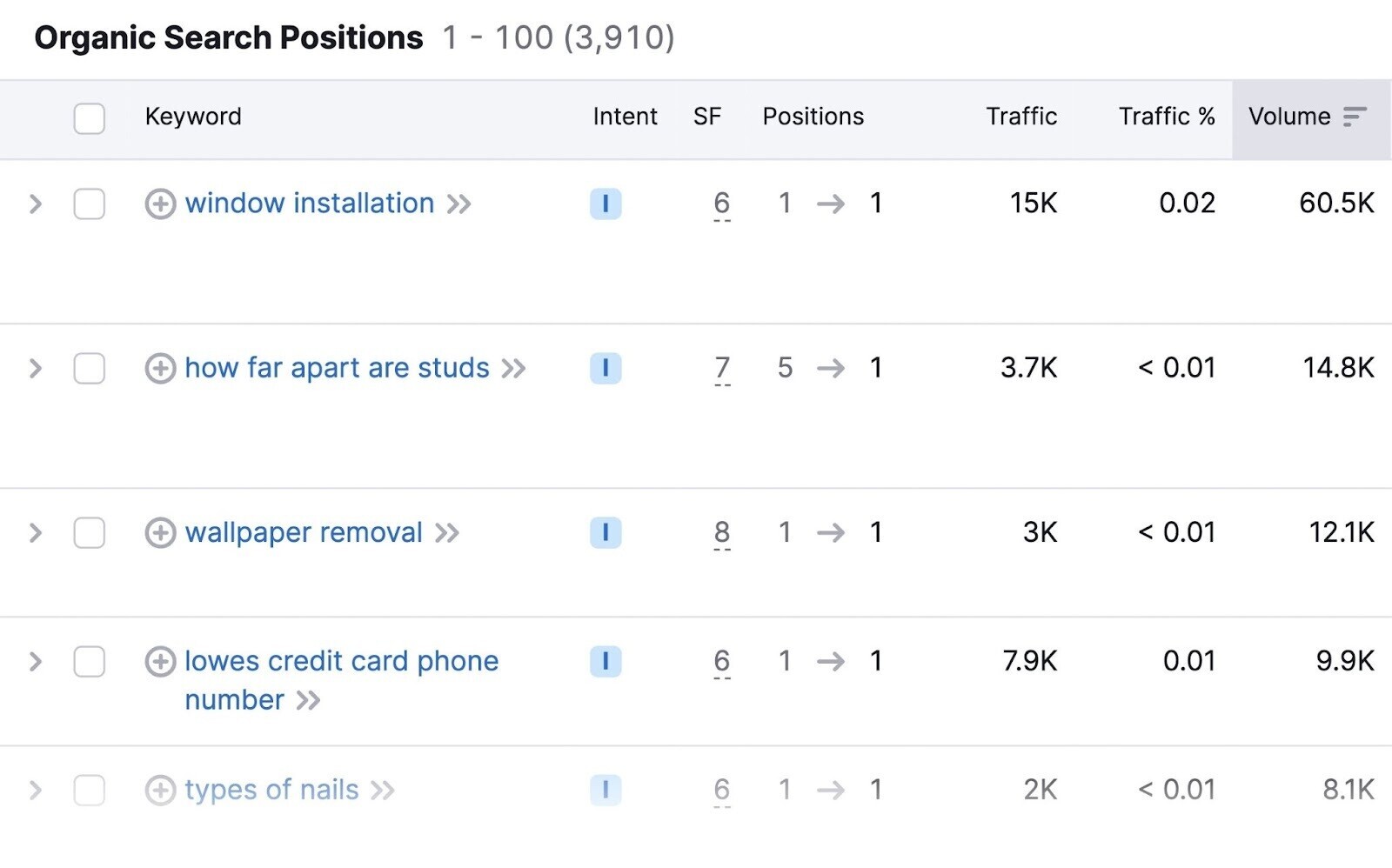
Task: Click plus icon beside how far apart are studs
Action: (160, 369)
